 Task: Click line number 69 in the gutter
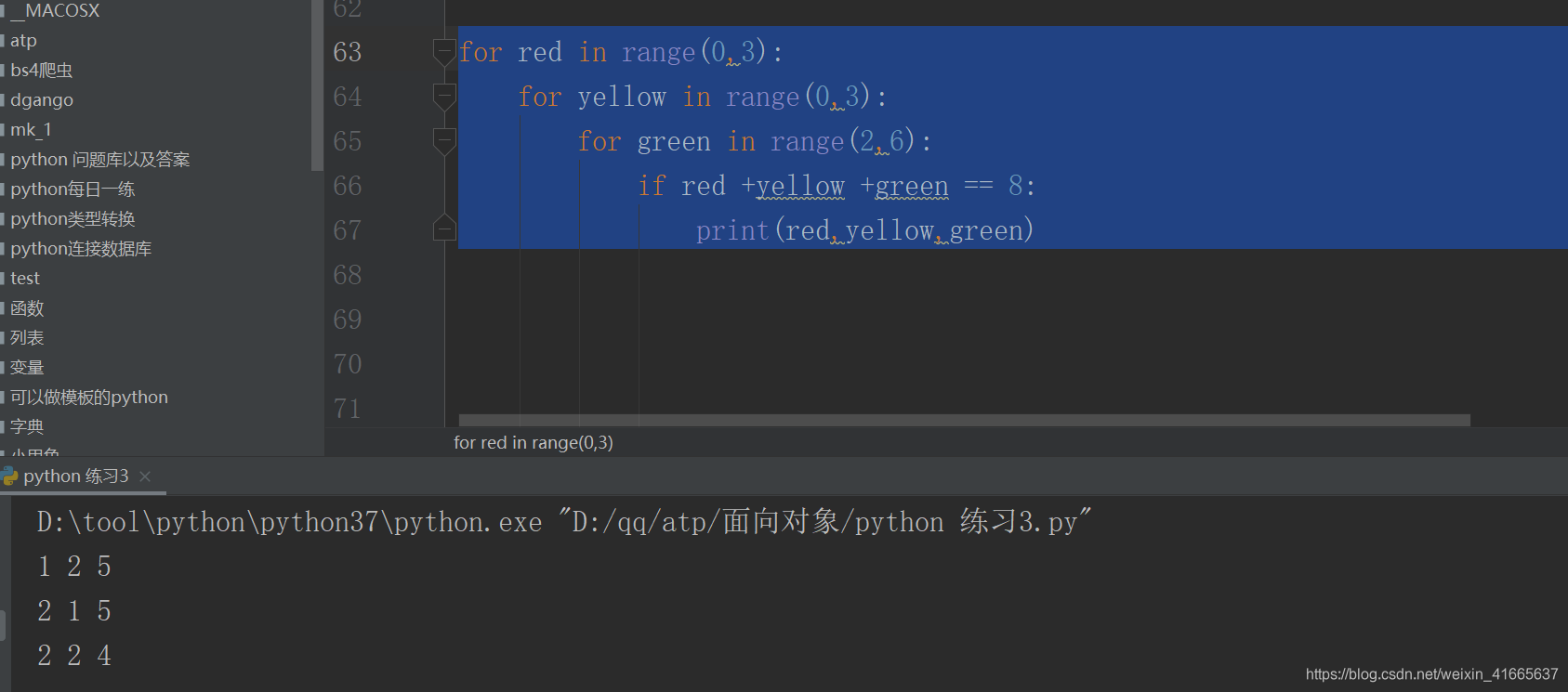[348, 320]
